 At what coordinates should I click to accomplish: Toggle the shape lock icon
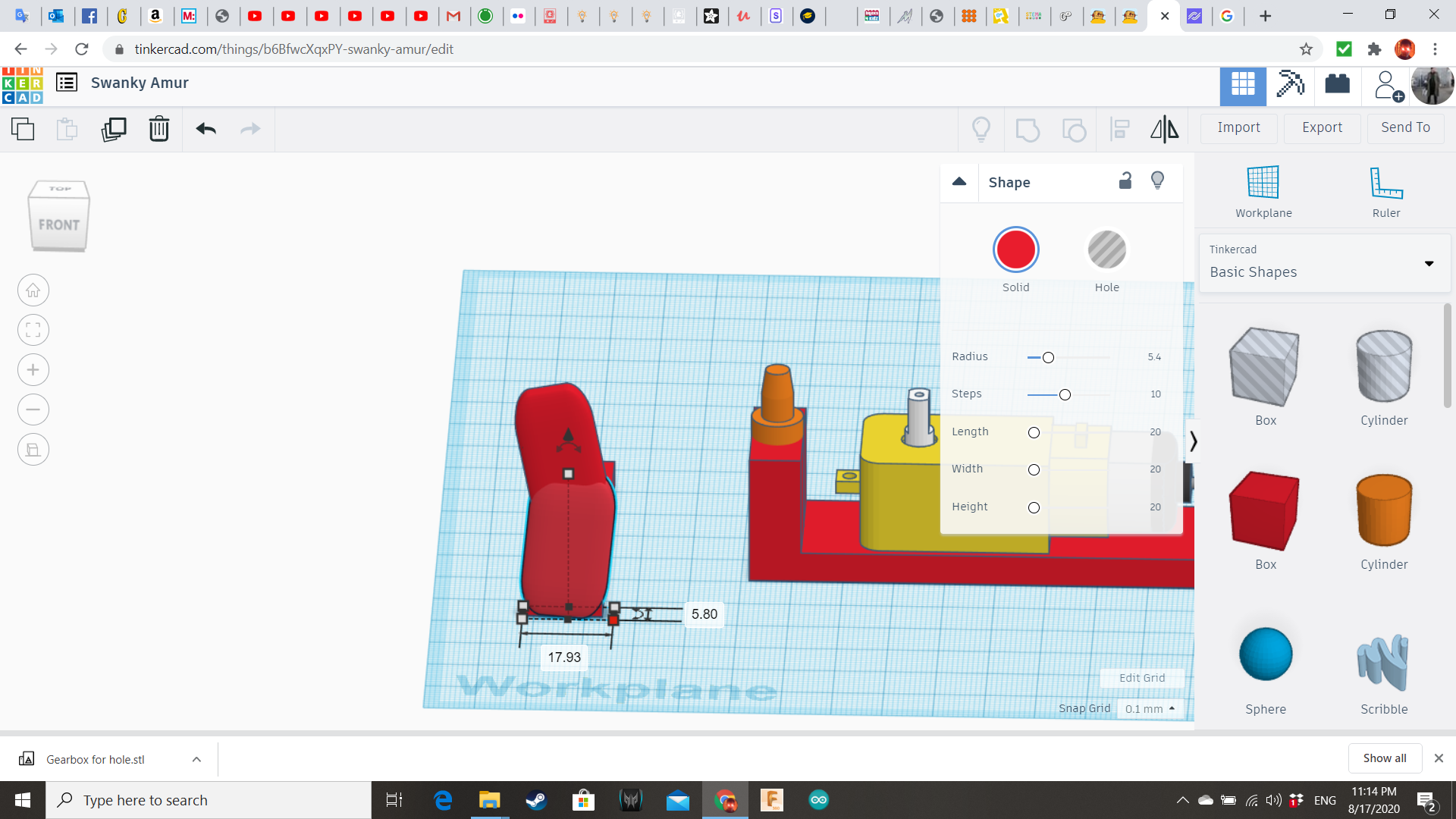pyautogui.click(x=1125, y=180)
